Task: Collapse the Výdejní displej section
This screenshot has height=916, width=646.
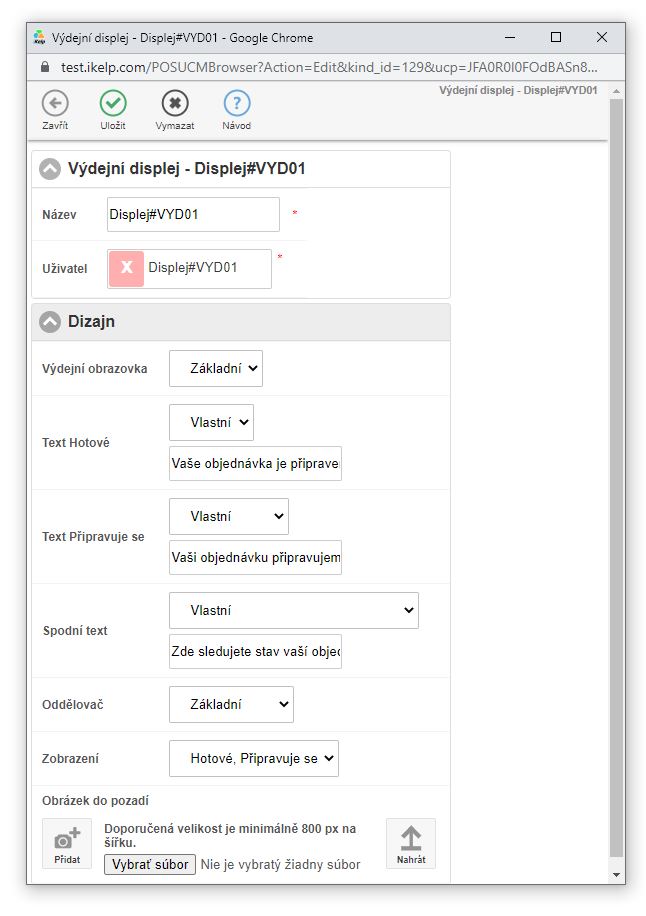Action: [50, 169]
